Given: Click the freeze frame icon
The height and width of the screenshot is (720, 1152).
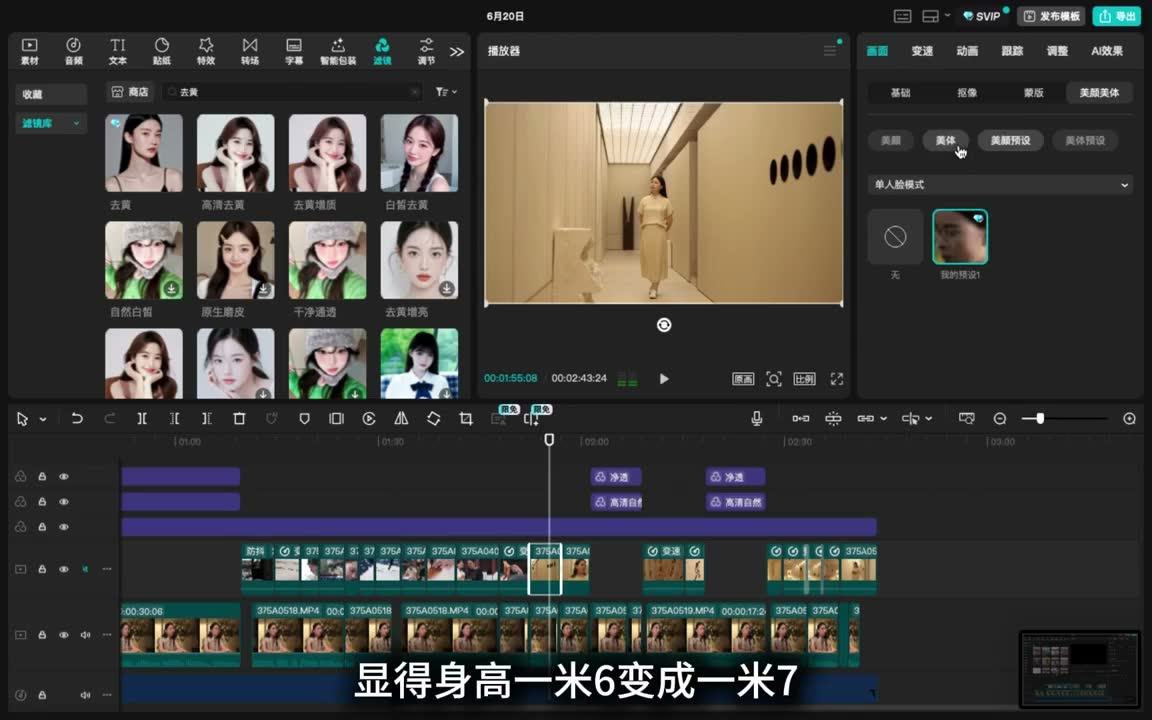Looking at the screenshot, I should (336, 418).
